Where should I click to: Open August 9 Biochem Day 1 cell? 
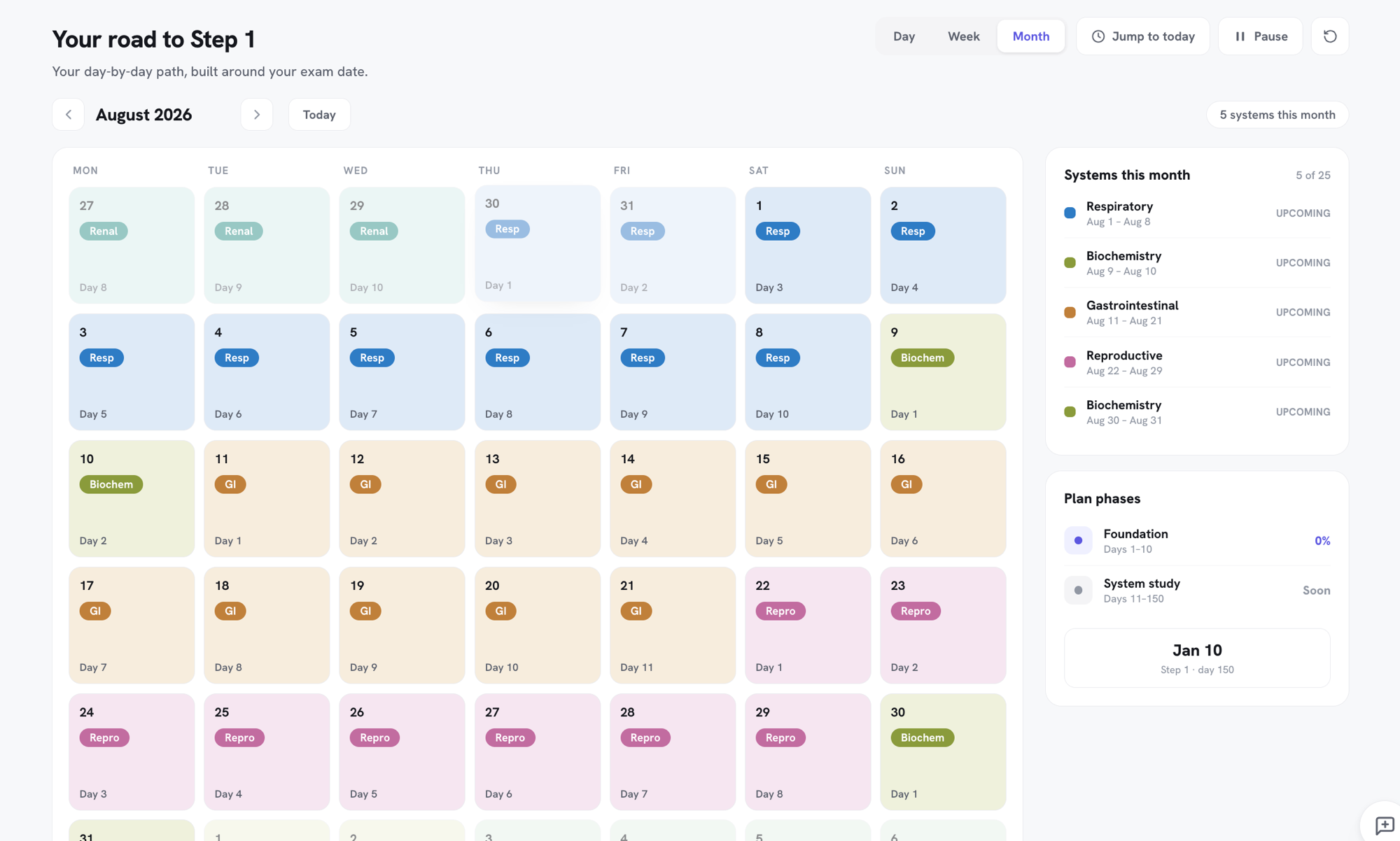click(943, 372)
